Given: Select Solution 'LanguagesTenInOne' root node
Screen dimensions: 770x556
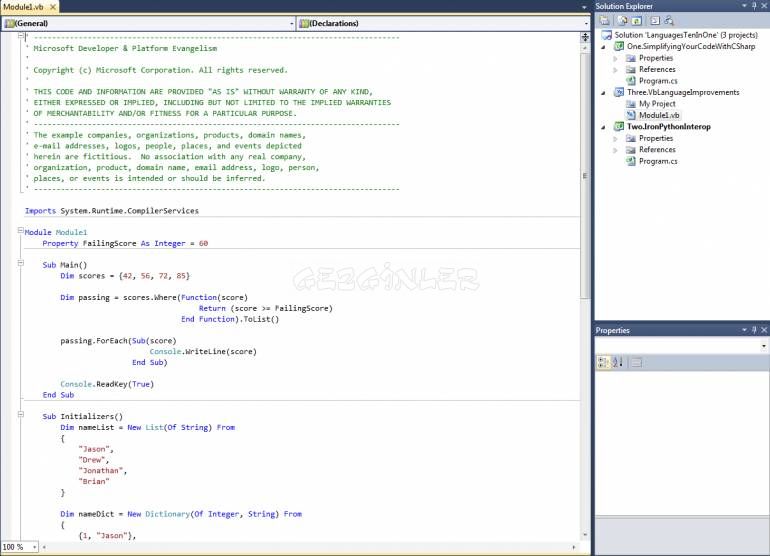Looking at the screenshot, I should pyautogui.click(x=686, y=35).
